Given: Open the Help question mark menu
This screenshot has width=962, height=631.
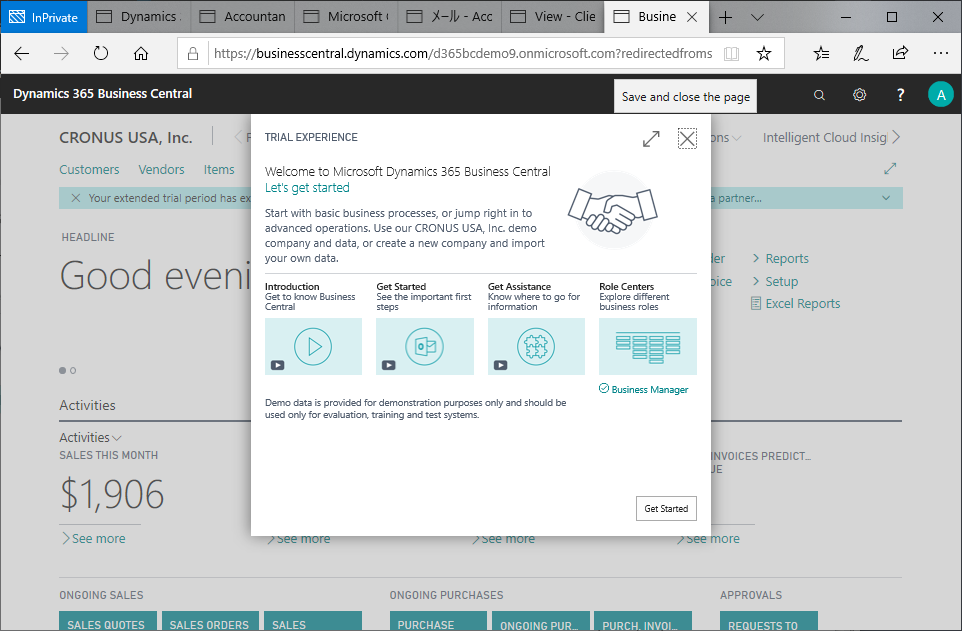Looking at the screenshot, I should pos(900,95).
